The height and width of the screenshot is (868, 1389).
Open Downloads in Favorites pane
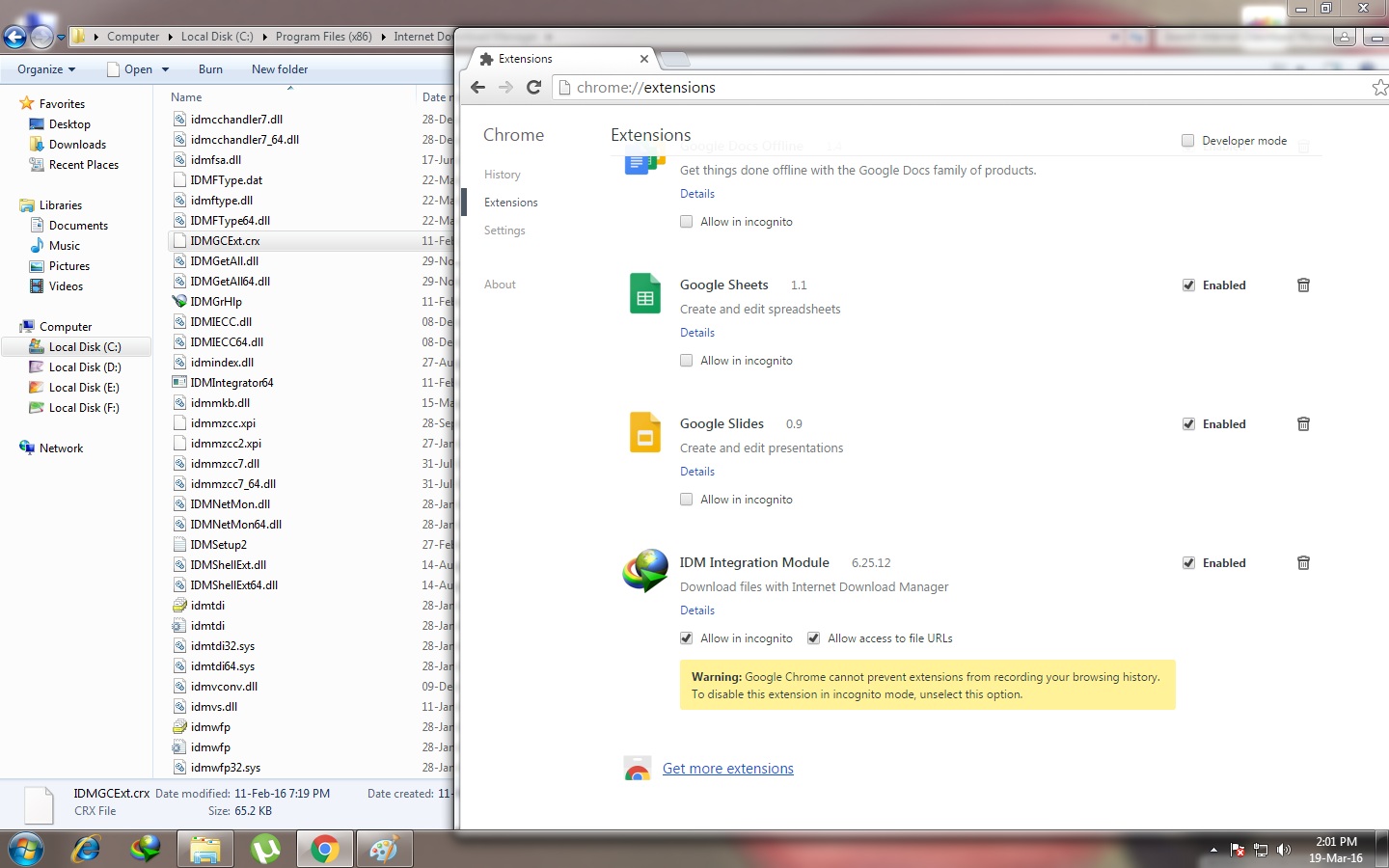pos(77,145)
